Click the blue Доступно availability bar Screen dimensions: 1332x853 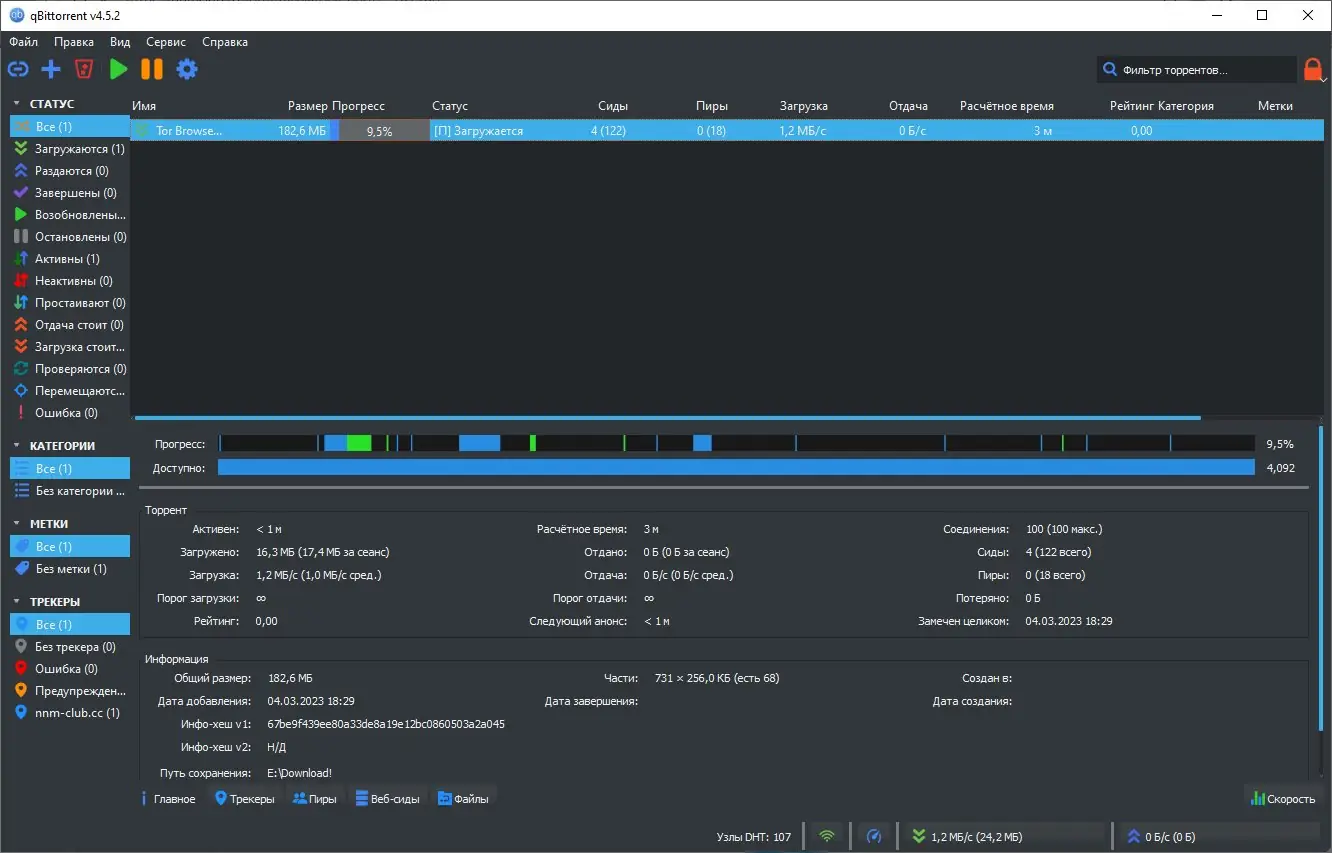736,467
